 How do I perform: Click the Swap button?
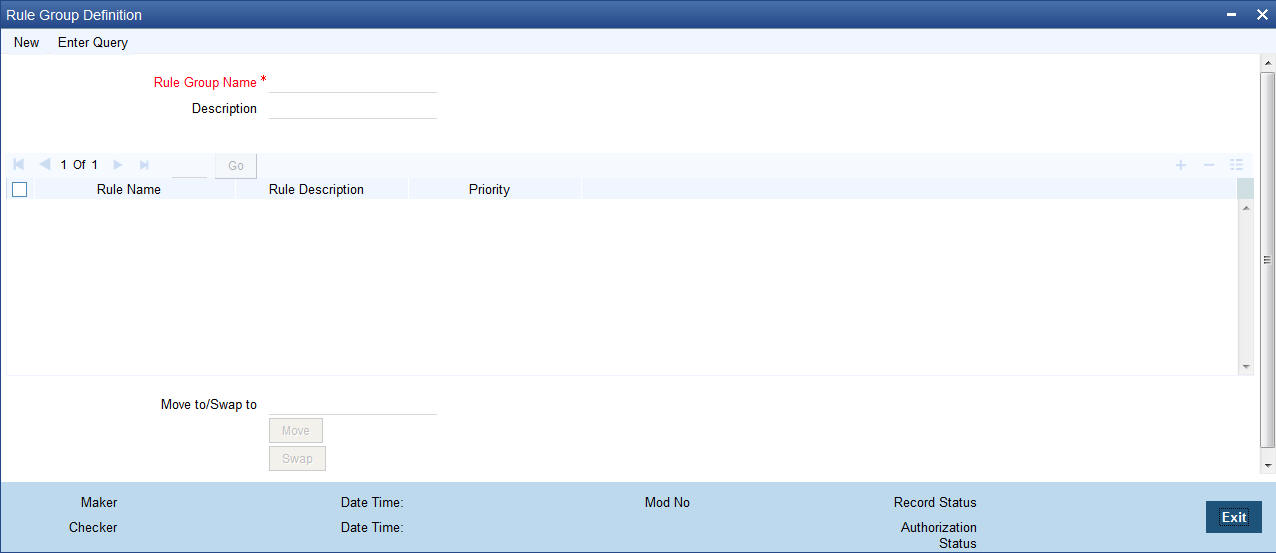coord(297,458)
